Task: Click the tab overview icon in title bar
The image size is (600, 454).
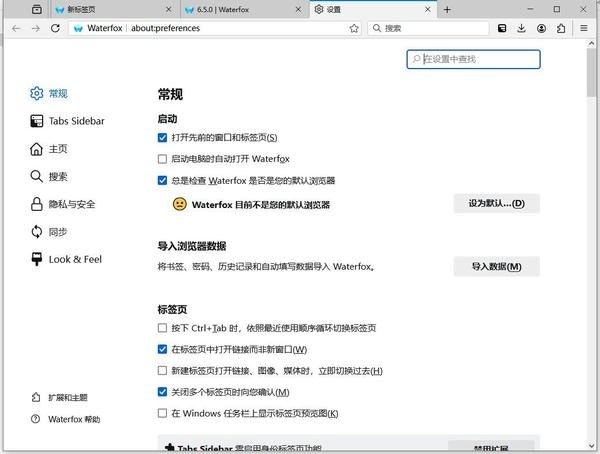Action: (37, 10)
